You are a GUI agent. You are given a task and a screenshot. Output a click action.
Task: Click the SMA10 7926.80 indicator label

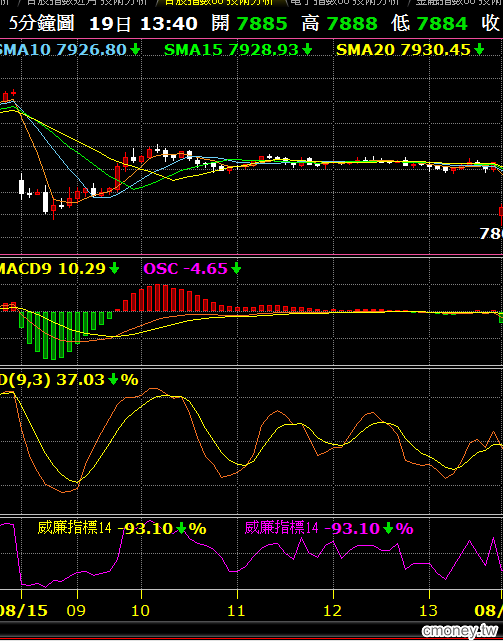coord(63,50)
